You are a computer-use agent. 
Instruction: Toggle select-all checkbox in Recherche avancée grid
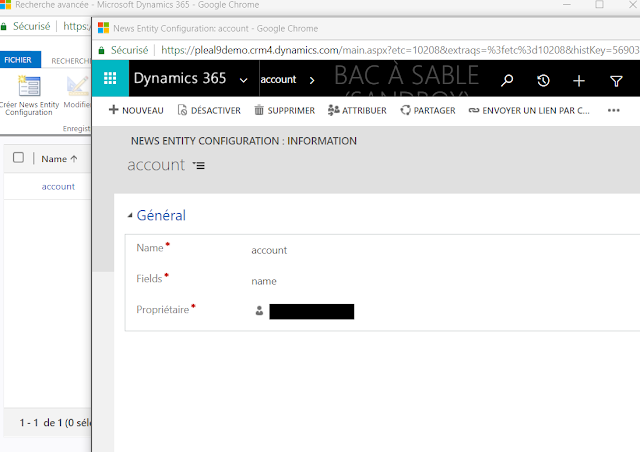tap(18, 158)
